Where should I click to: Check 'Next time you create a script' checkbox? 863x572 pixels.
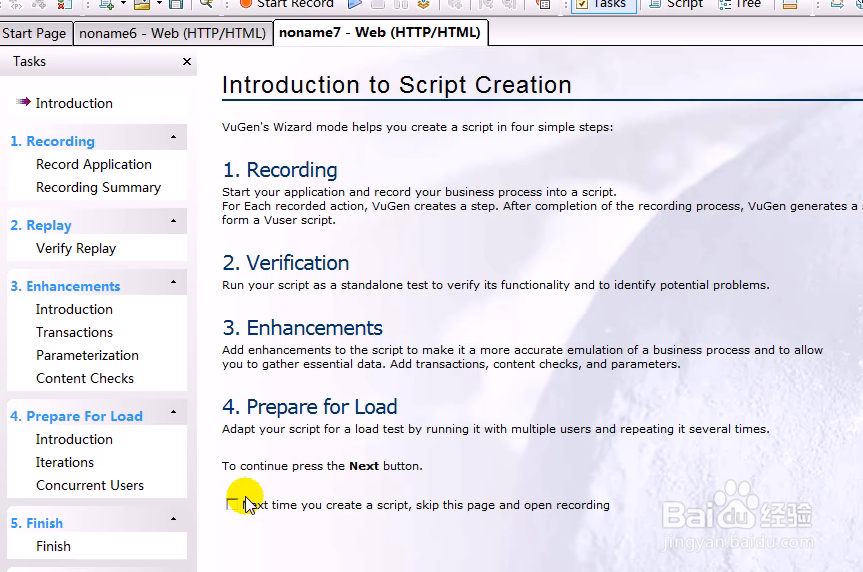232,504
